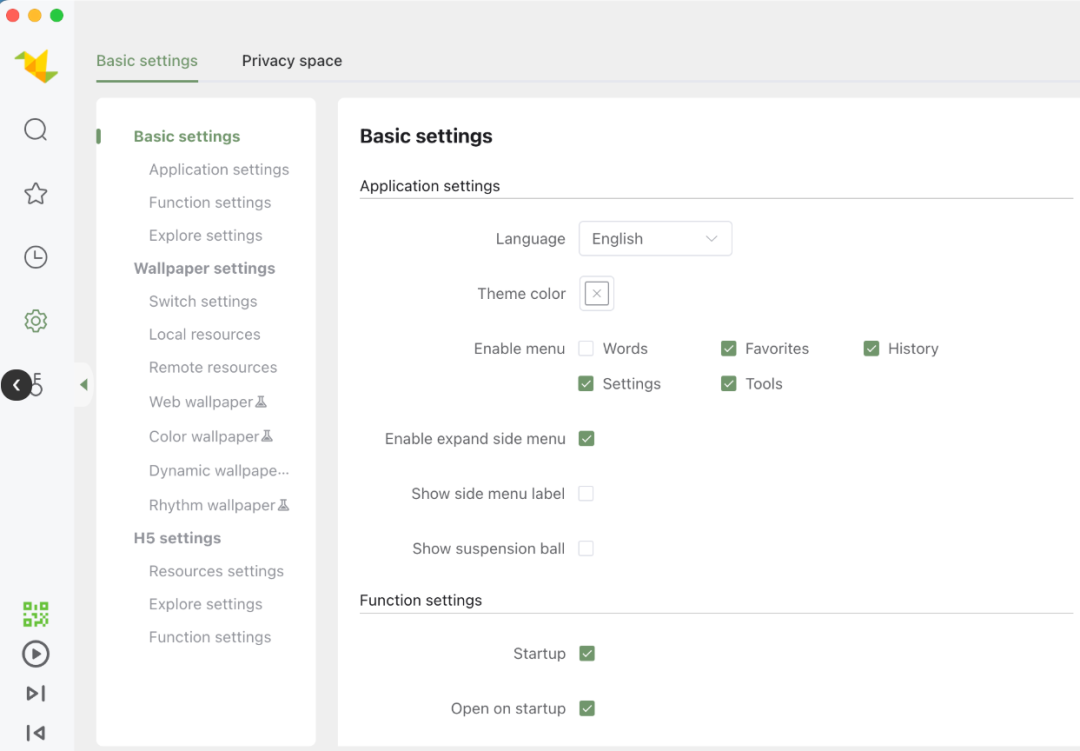Open favorites star icon in sidebar
1080x751 pixels.
pos(36,194)
